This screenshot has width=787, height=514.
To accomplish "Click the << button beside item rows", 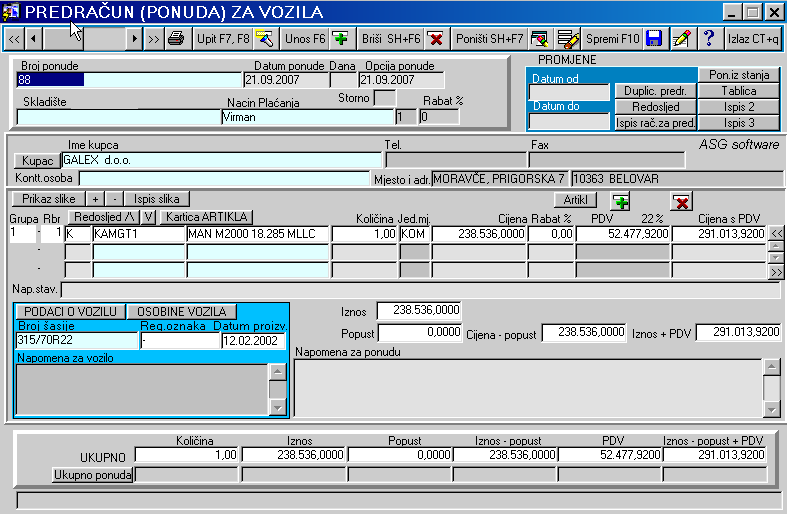I will pos(776,233).
